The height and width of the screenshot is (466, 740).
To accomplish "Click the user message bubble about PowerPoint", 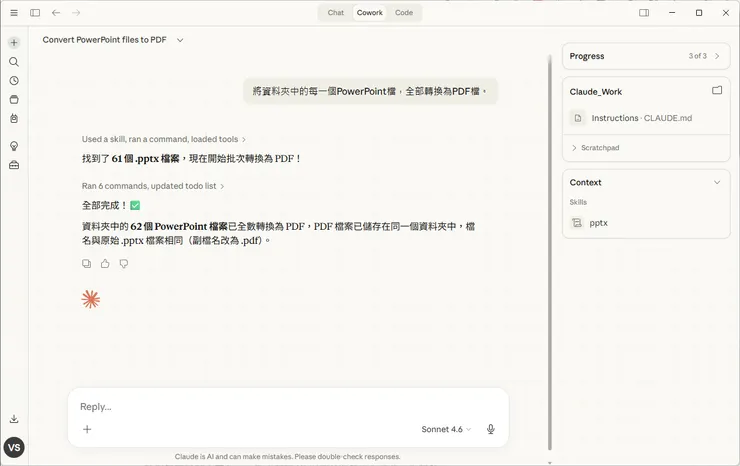I will pyautogui.click(x=370, y=91).
